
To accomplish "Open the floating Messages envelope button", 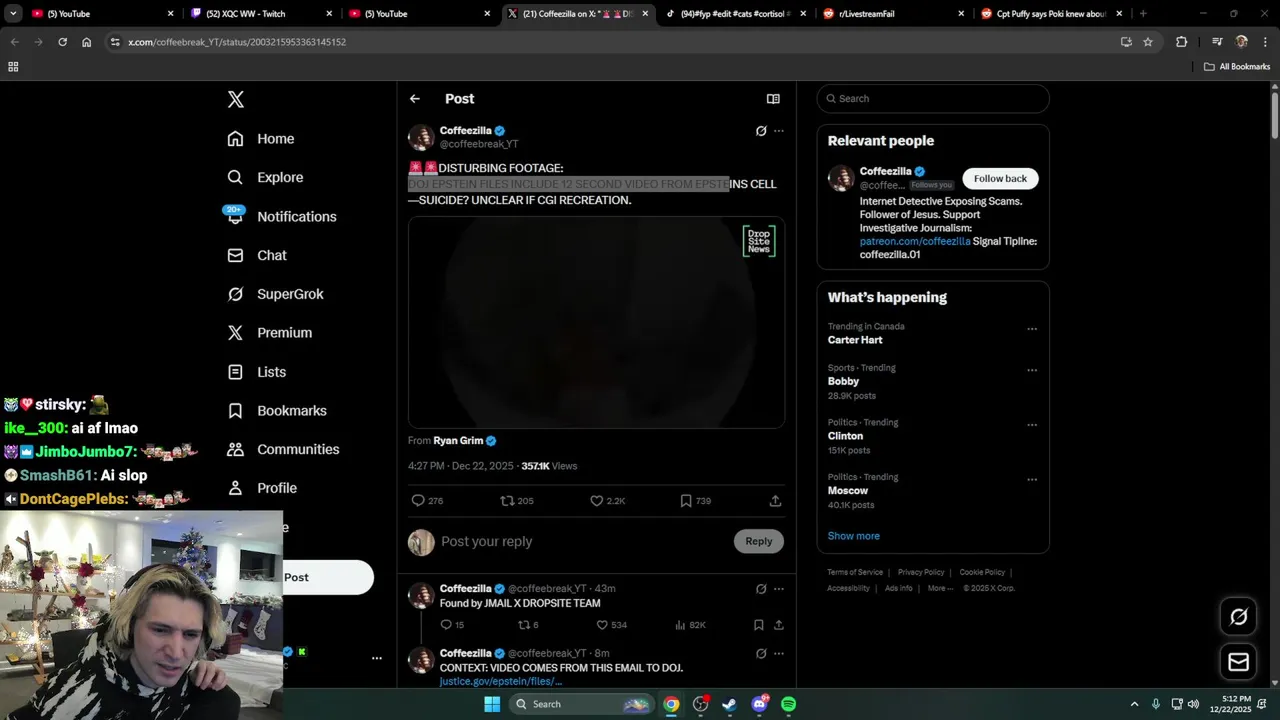I will coord(1239,662).
